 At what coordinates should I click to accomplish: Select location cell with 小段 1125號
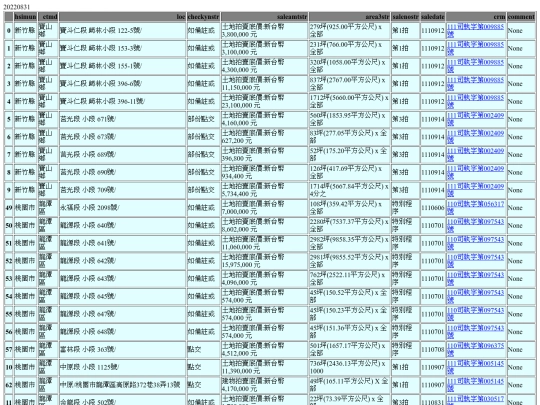[x=123, y=367]
